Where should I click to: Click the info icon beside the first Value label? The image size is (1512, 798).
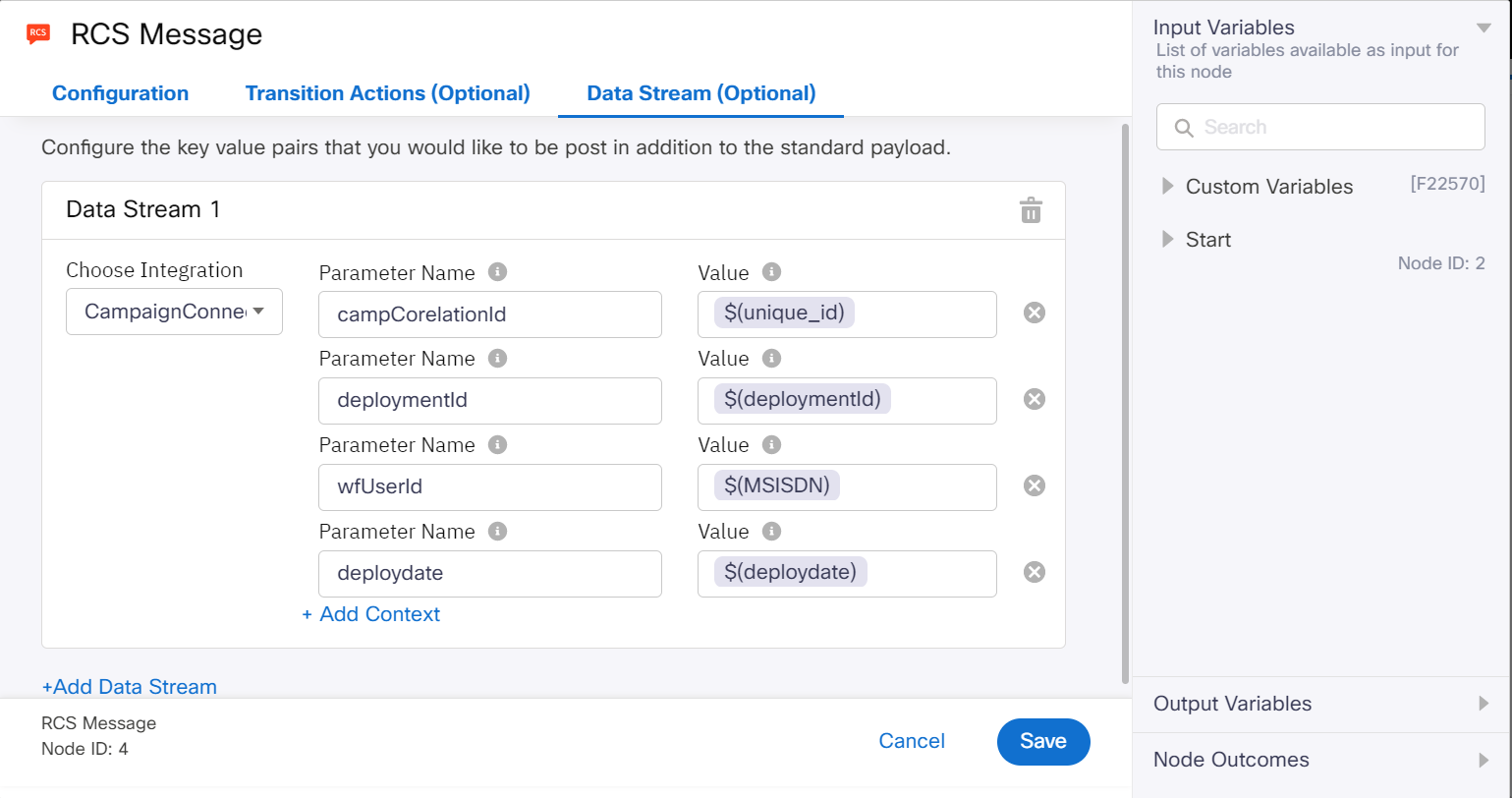770,272
